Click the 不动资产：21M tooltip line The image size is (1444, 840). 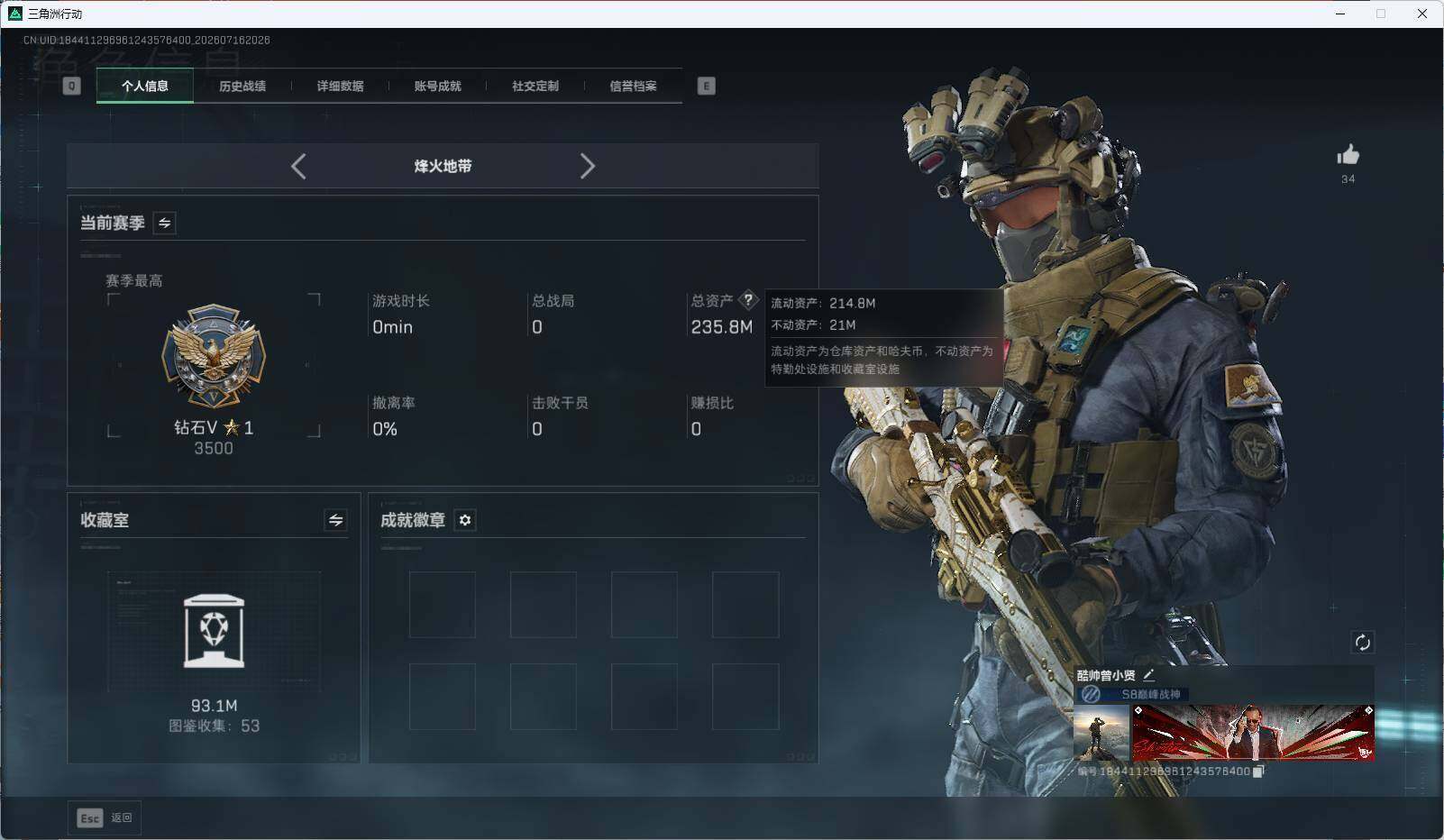(813, 324)
